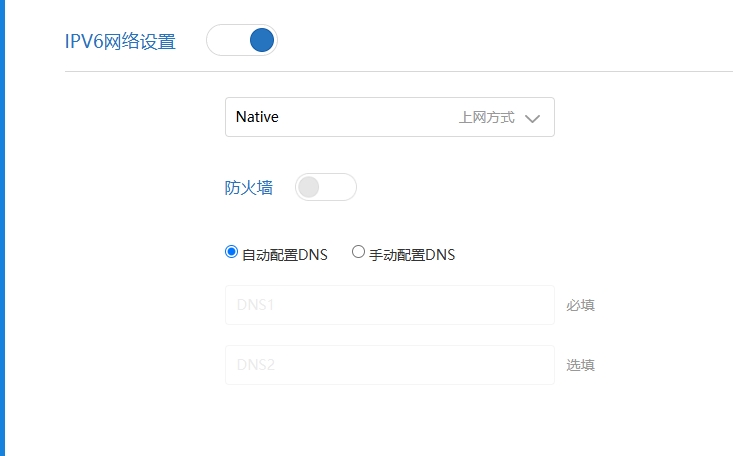This screenshot has height=456, width=733.
Task: Click the 选填 label beside DNS2
Action: click(x=580, y=365)
